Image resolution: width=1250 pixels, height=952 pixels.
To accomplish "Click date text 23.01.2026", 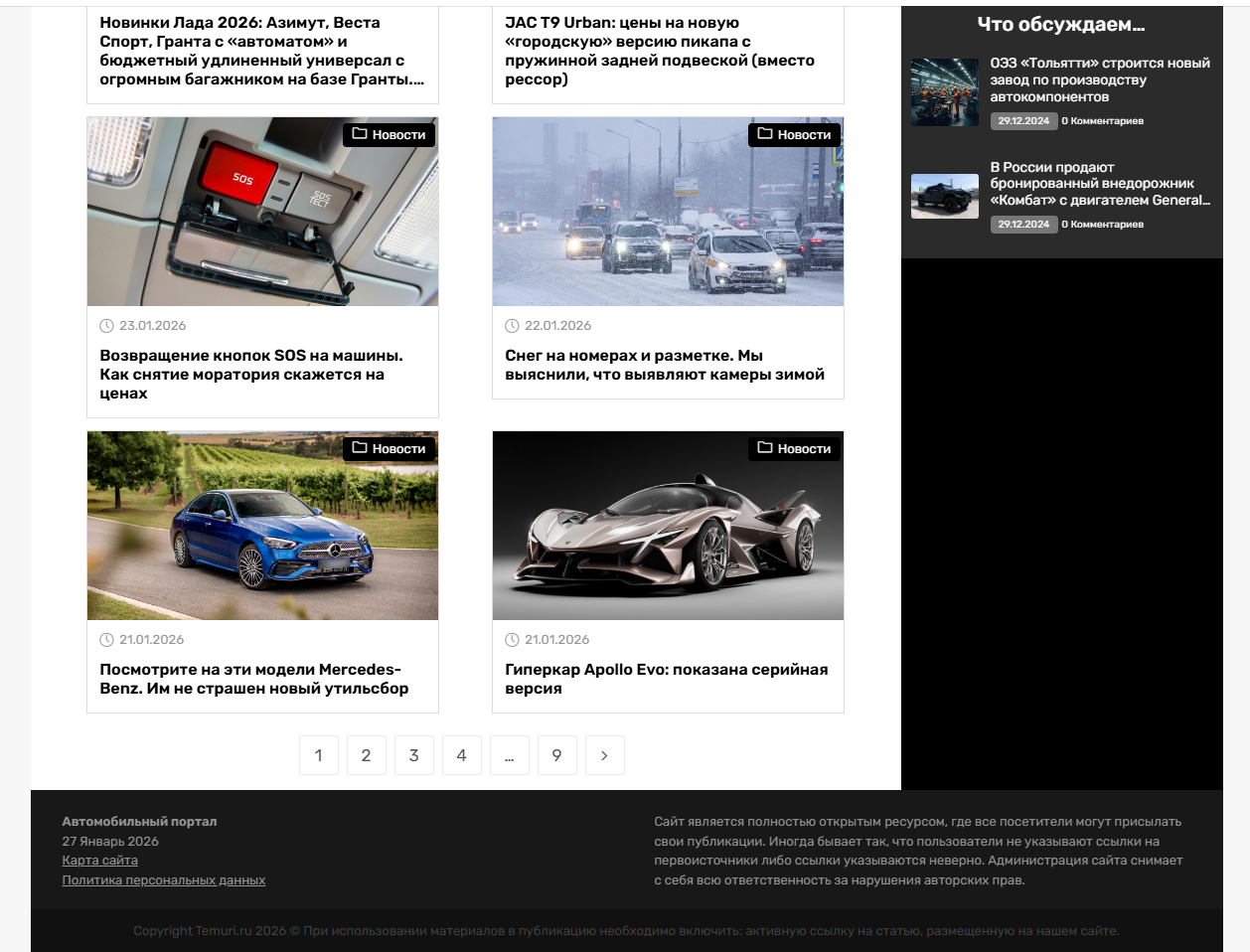I will [153, 326].
